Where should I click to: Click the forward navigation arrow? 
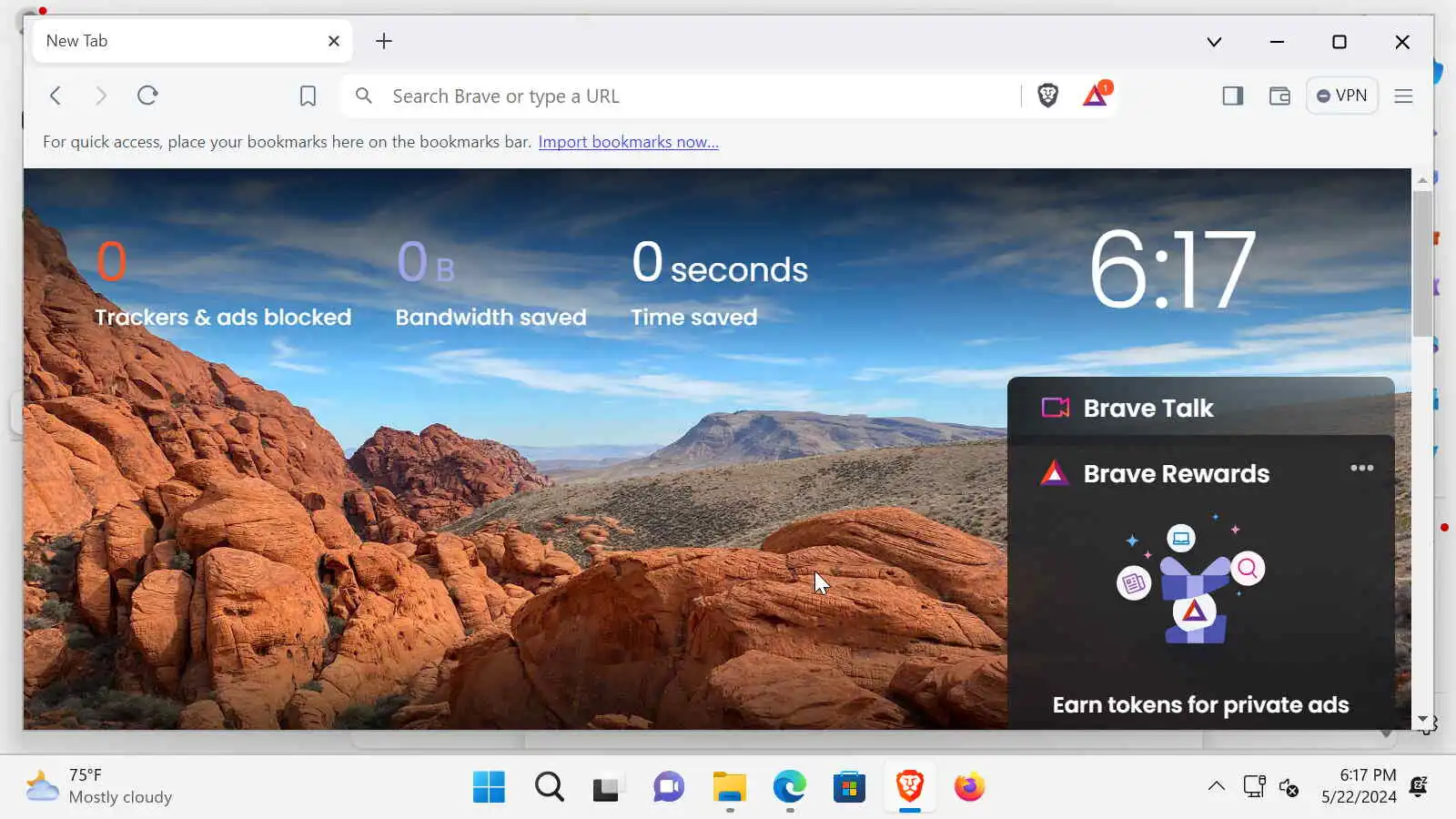pos(101,96)
